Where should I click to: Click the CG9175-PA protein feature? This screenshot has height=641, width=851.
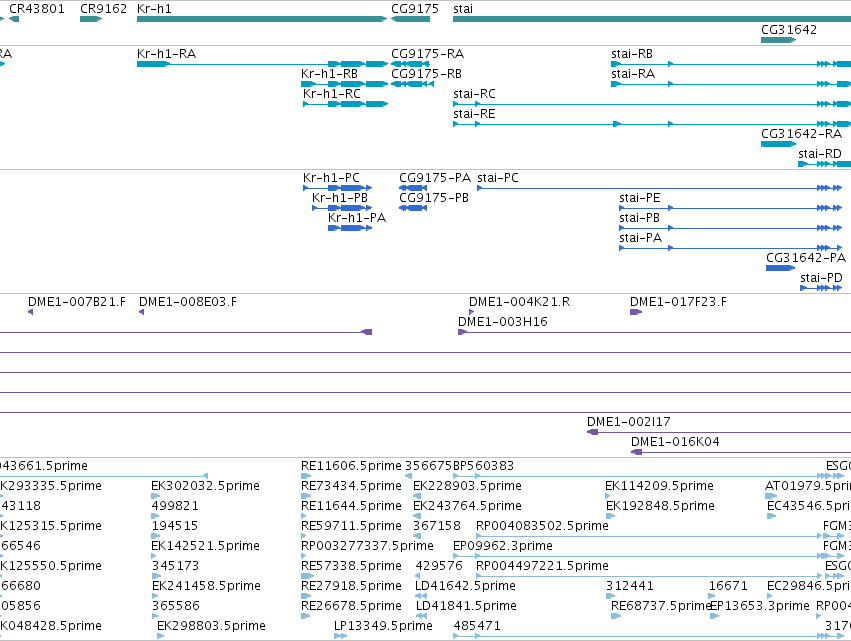pyautogui.click(x=413, y=188)
